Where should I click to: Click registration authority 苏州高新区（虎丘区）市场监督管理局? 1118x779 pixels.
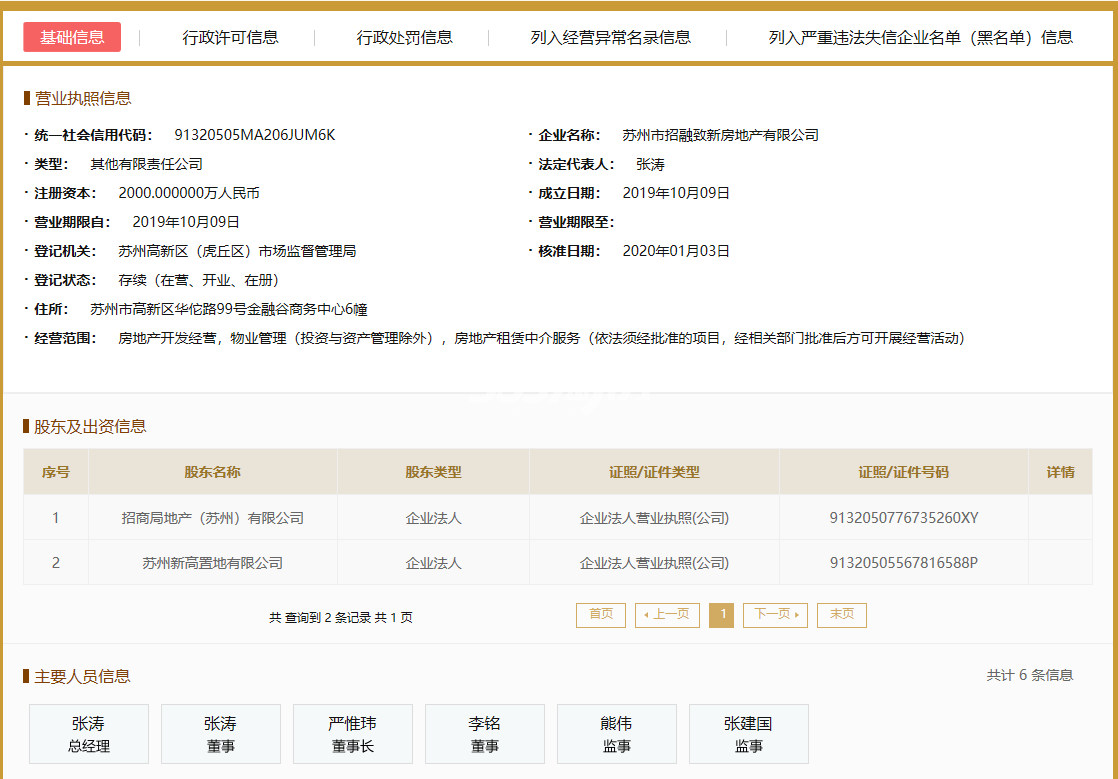pyautogui.click(x=237, y=251)
